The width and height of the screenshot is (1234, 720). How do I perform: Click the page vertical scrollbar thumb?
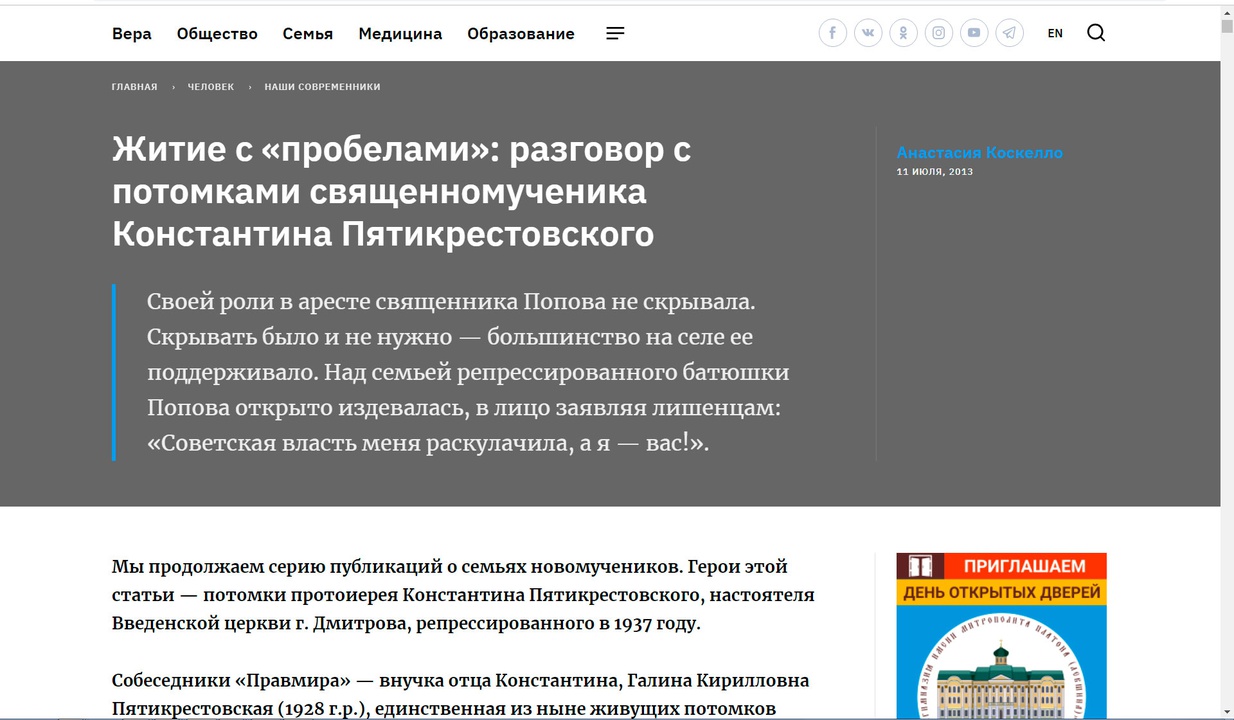pyautogui.click(x=1227, y=27)
